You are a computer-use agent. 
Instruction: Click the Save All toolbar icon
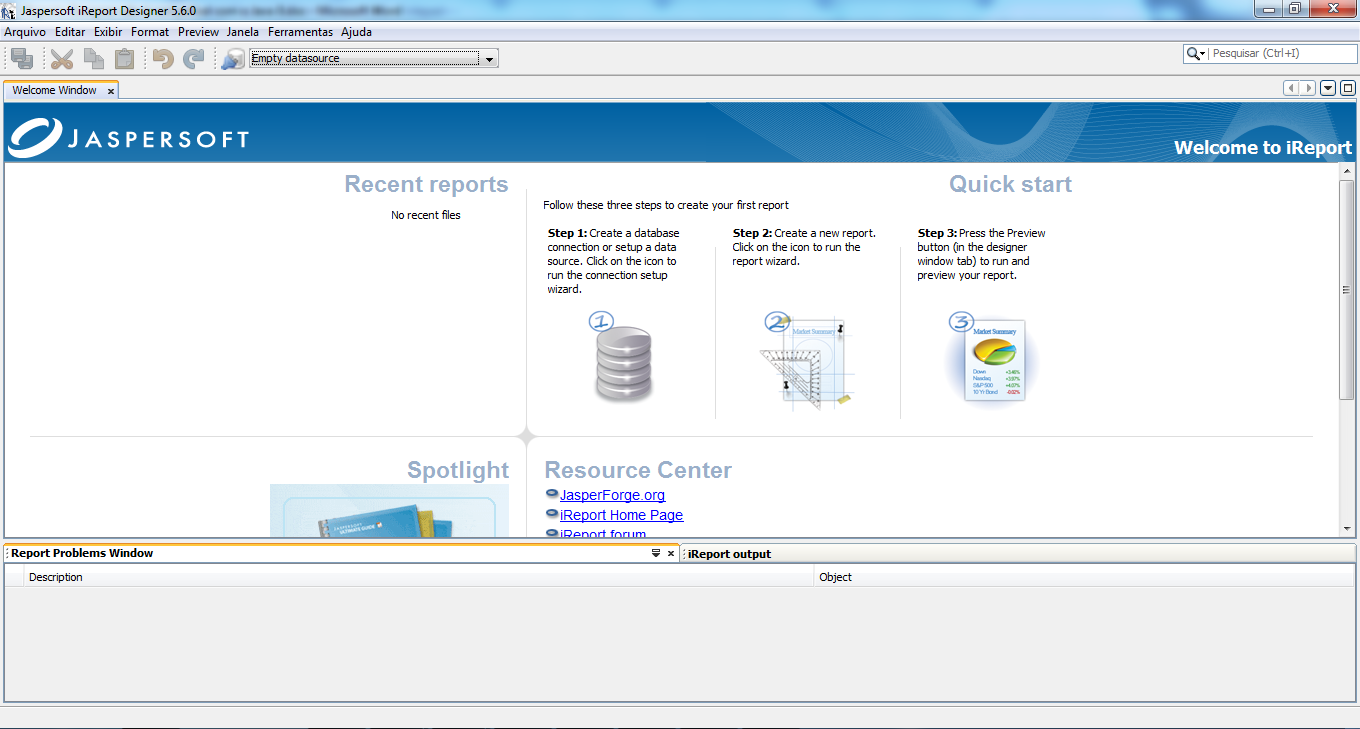(x=21, y=58)
